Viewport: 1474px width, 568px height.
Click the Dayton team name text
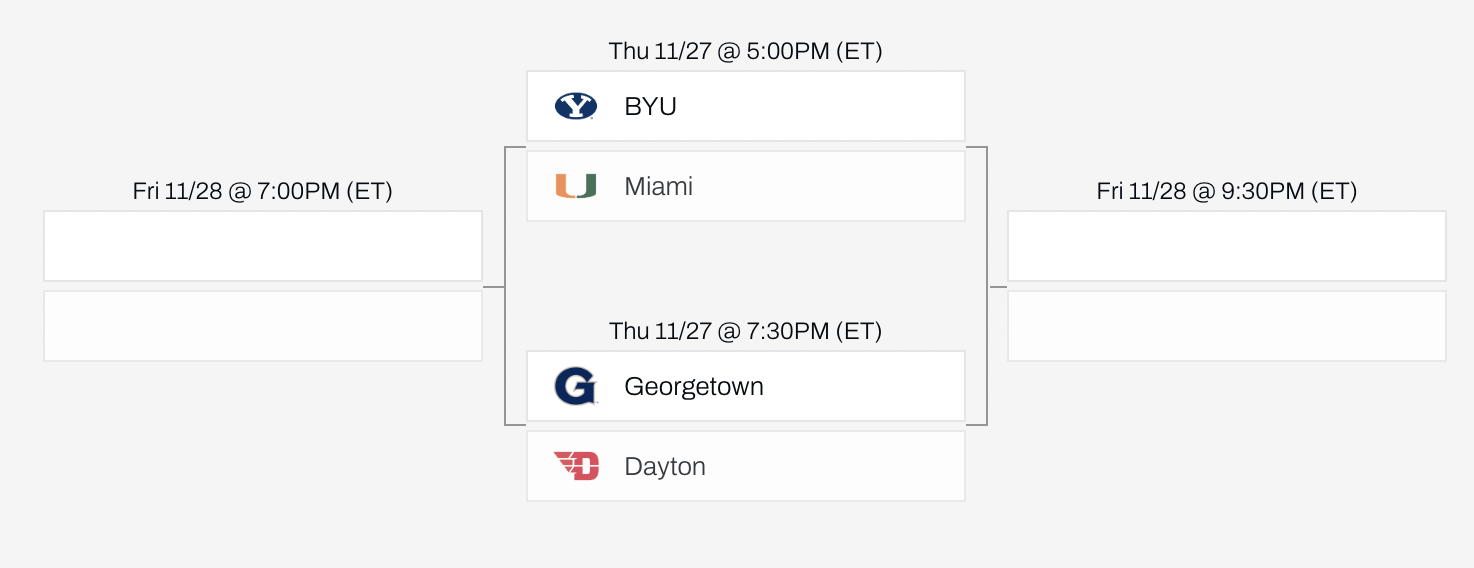pyautogui.click(x=664, y=466)
